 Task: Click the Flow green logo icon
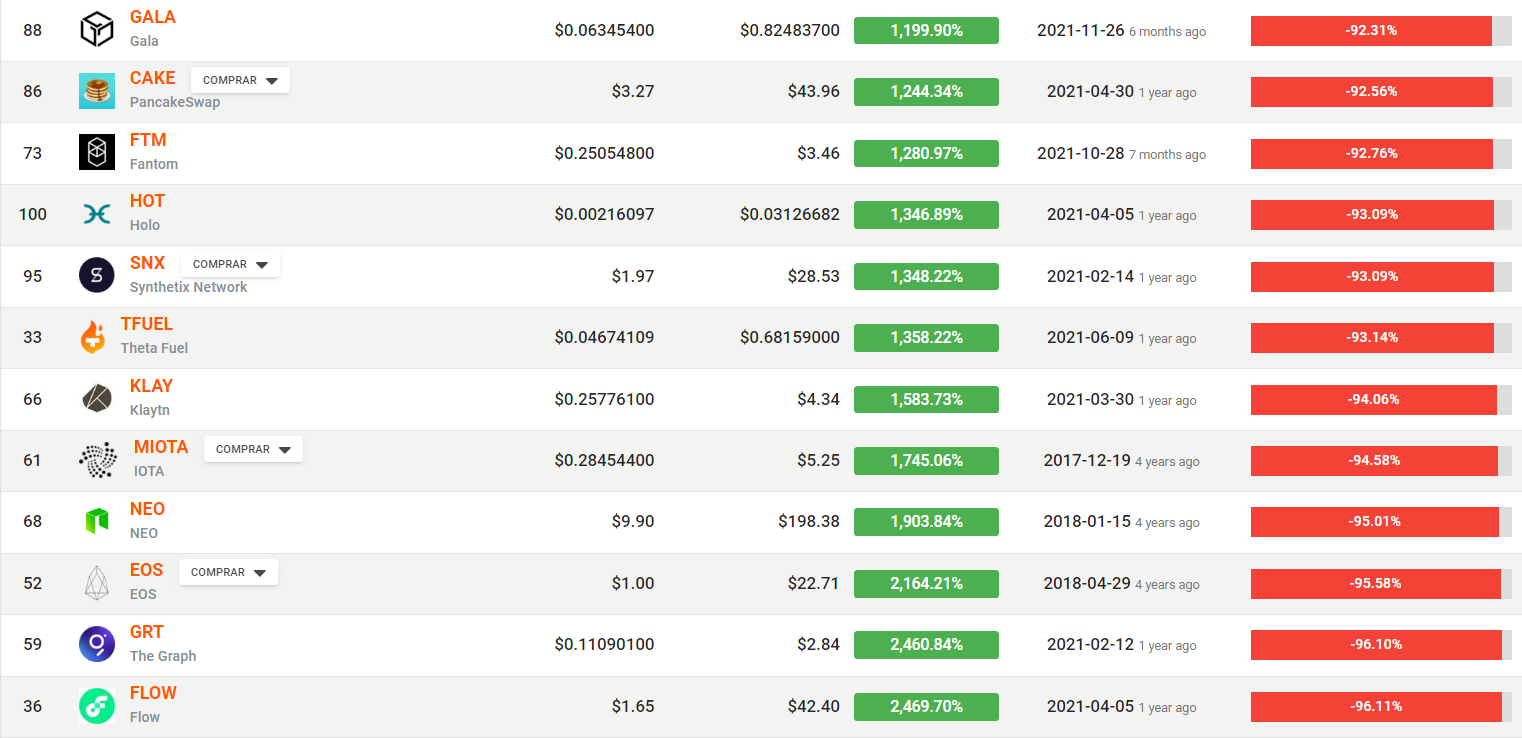pos(97,706)
